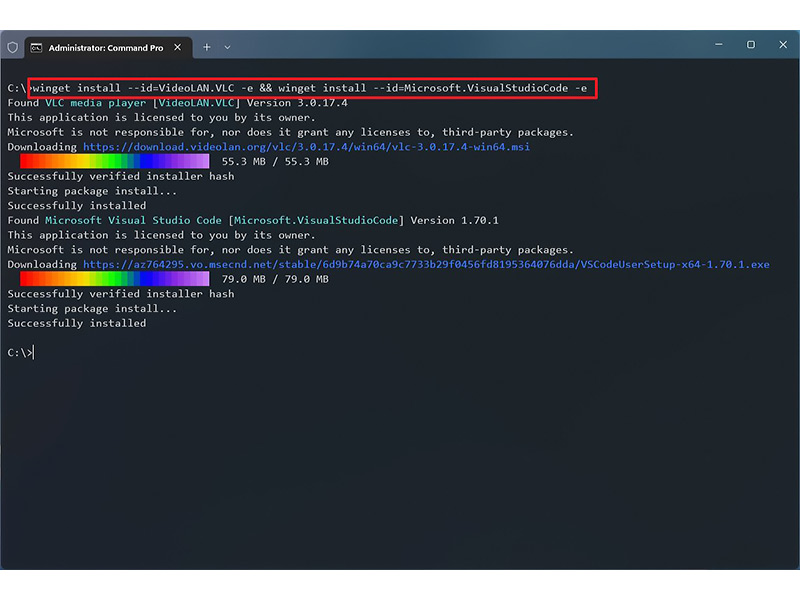Click the 'Microsoft Visual Studio Code' package name
The width and height of the screenshot is (800, 600).
tap(133, 220)
